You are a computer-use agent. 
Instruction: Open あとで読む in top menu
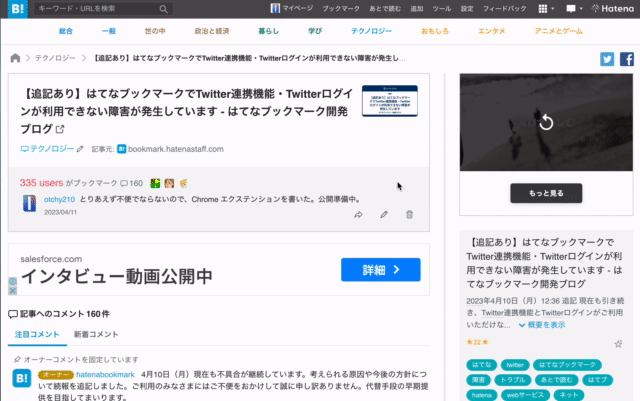pos(385,9)
